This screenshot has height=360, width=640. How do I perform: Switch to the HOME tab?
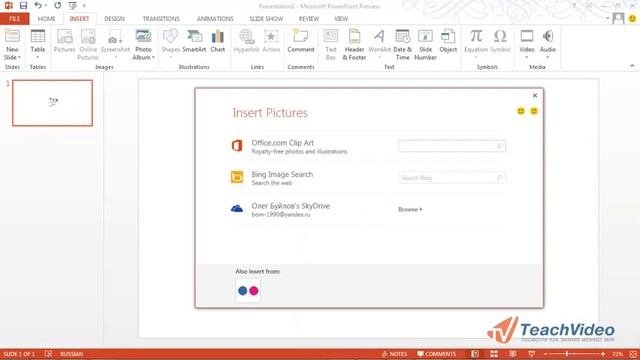47,19
